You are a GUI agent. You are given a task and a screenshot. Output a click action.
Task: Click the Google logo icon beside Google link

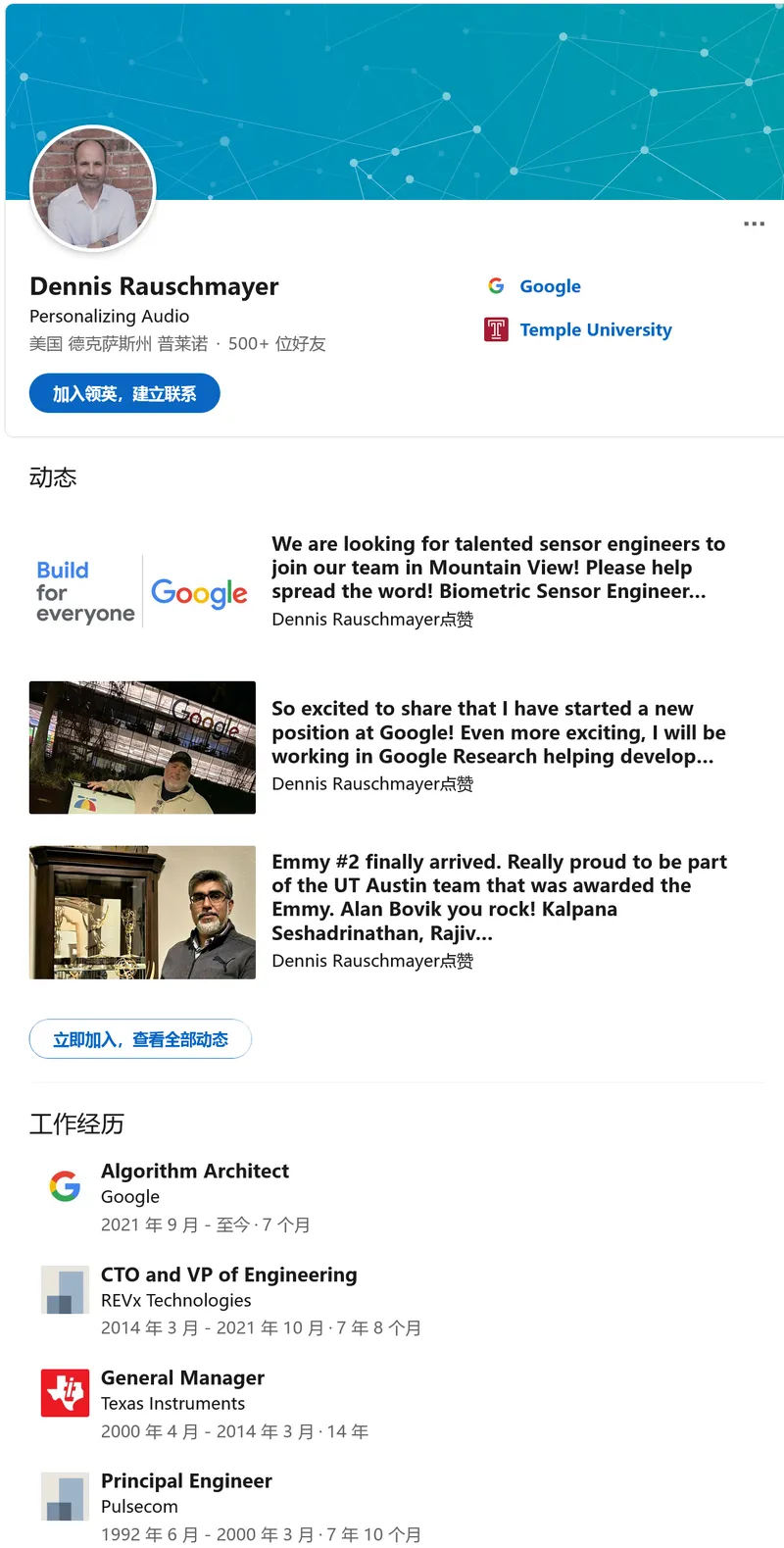tap(496, 285)
